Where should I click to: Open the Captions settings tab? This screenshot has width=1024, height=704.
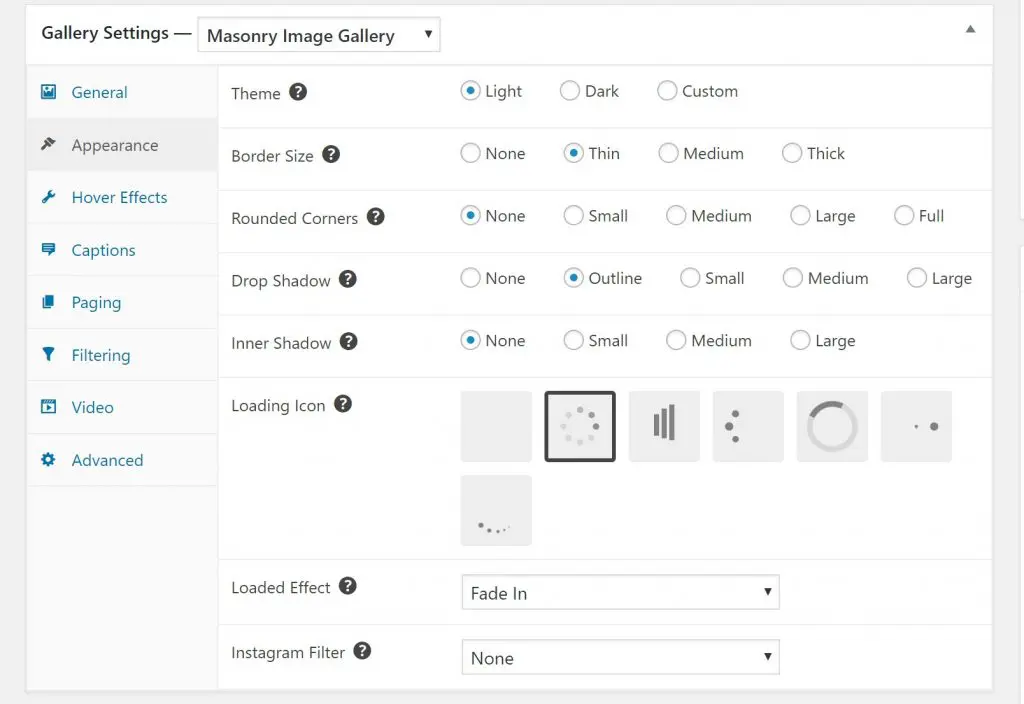click(x=103, y=250)
